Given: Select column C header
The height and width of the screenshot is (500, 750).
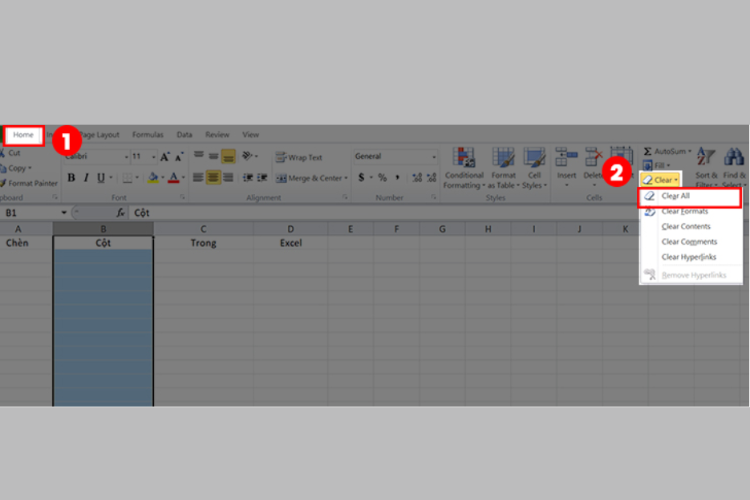Looking at the screenshot, I should [x=203, y=229].
